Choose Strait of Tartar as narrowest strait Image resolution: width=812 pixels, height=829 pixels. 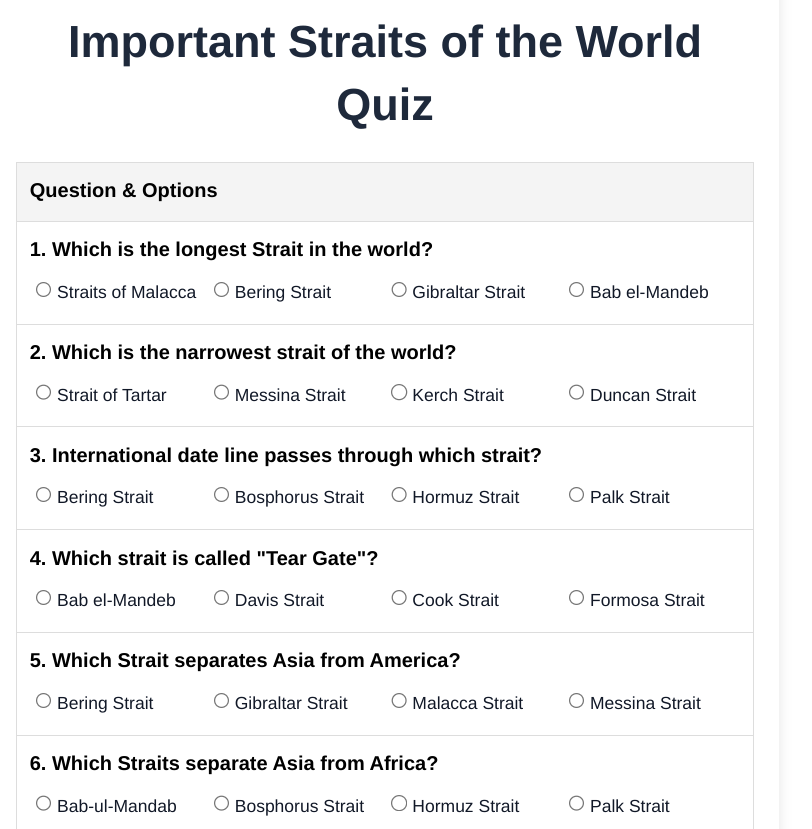44,393
